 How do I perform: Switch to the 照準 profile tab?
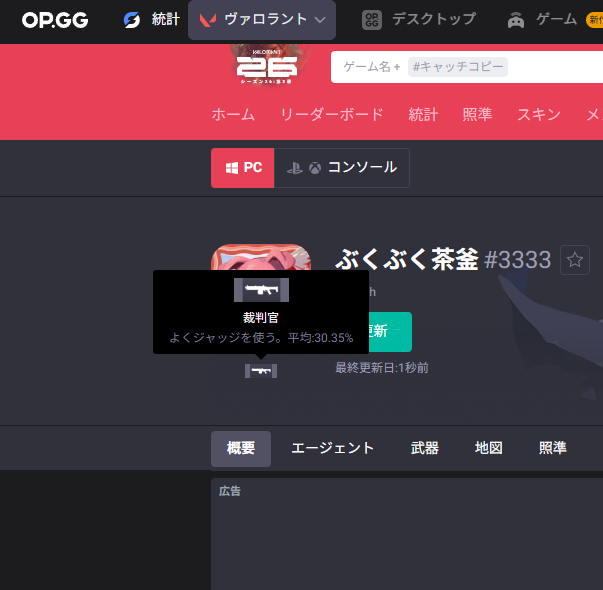(x=553, y=448)
